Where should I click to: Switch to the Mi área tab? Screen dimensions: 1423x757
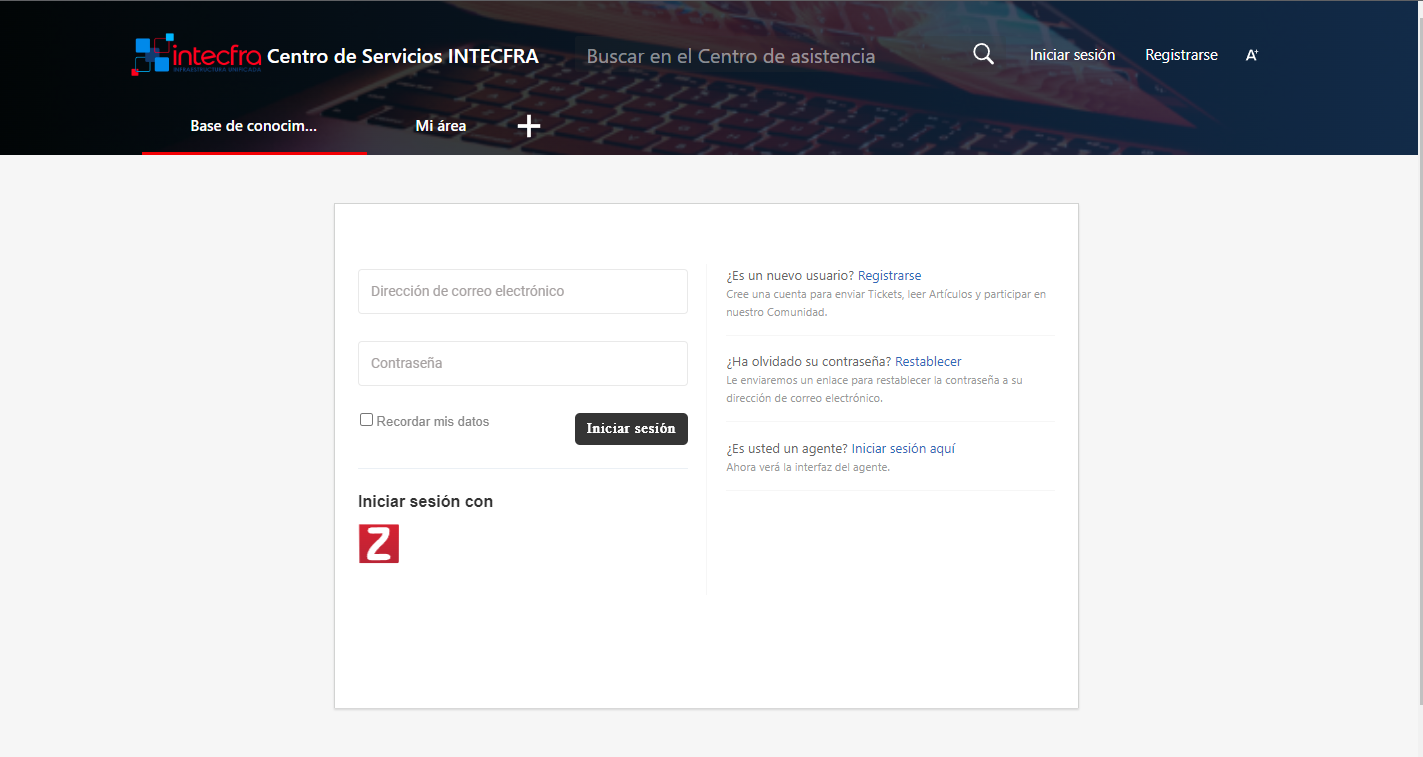pos(440,126)
